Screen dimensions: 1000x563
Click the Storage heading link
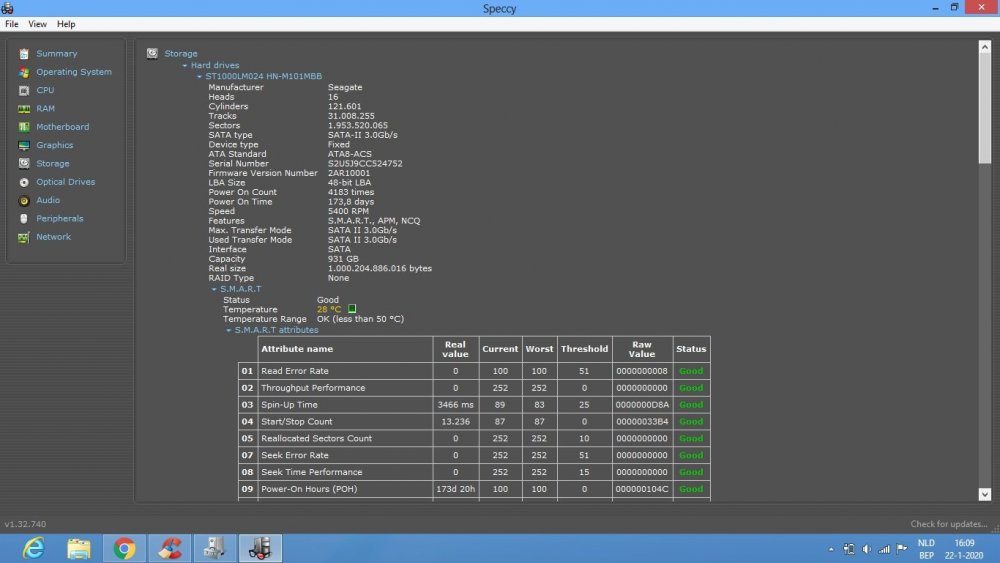(x=180, y=54)
